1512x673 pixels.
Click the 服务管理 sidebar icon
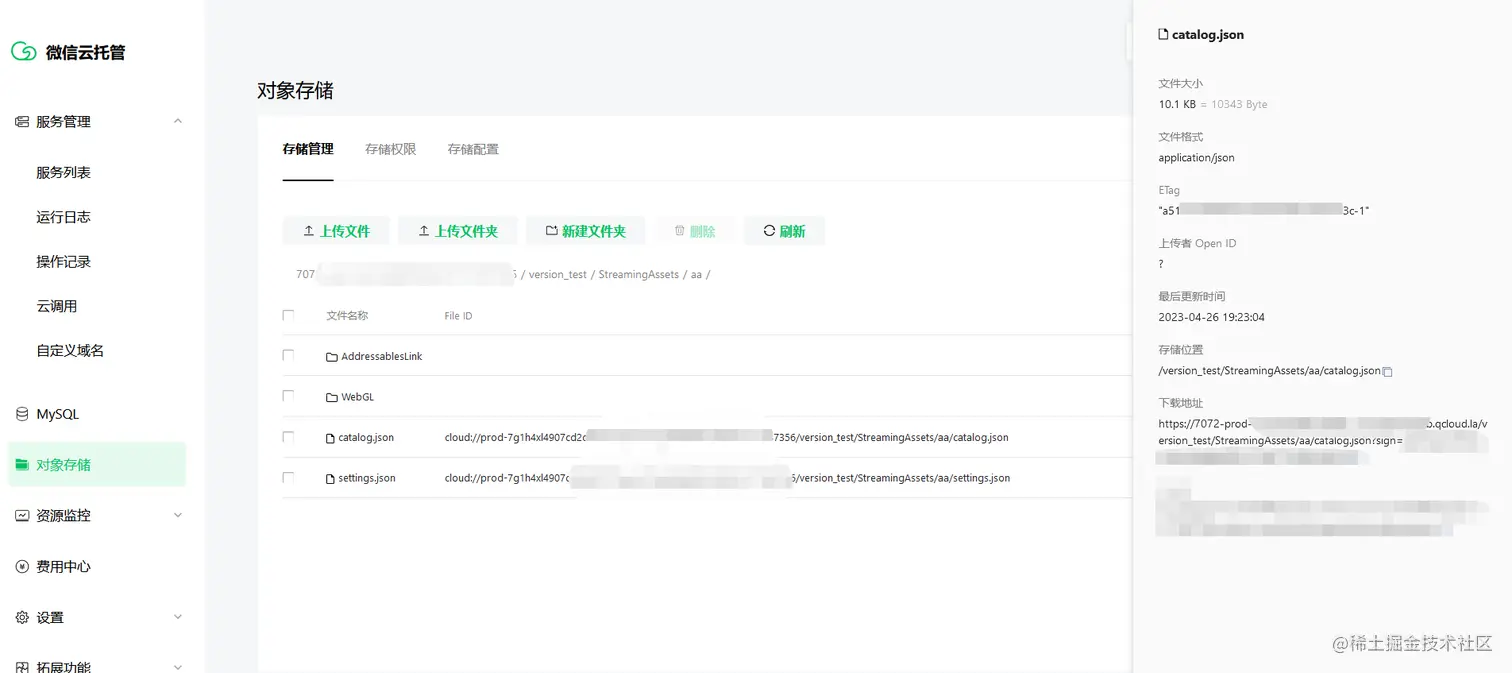point(22,122)
